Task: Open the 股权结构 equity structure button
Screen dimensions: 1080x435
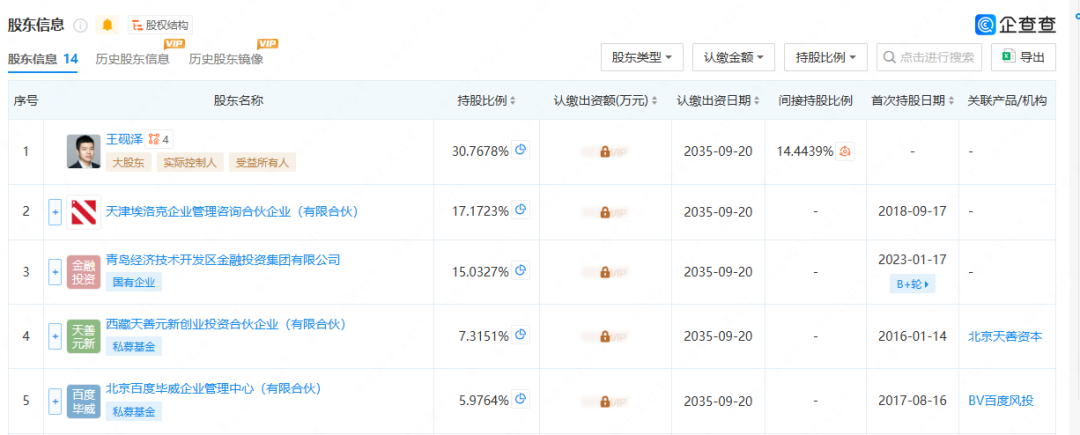Action: tap(160, 25)
